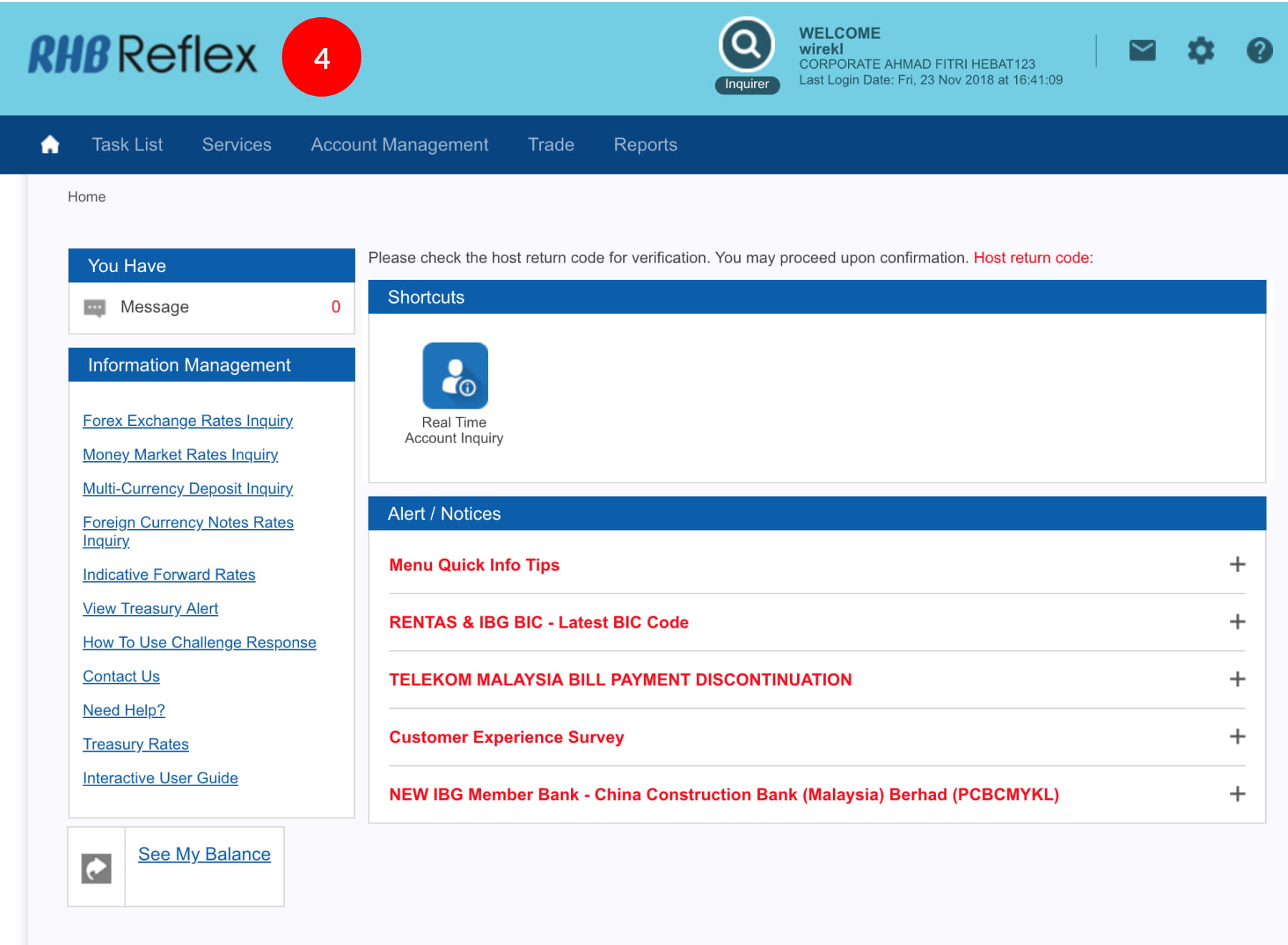The height and width of the screenshot is (945, 1288).
Task: Click the Message speech bubble icon
Action: (94, 308)
